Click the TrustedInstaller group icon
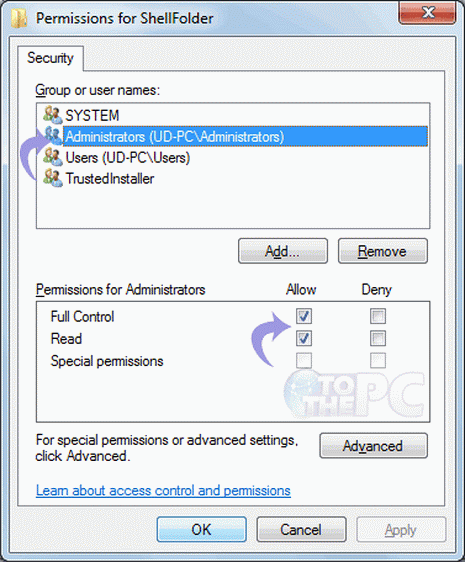The width and height of the screenshot is (465, 562). (53, 178)
